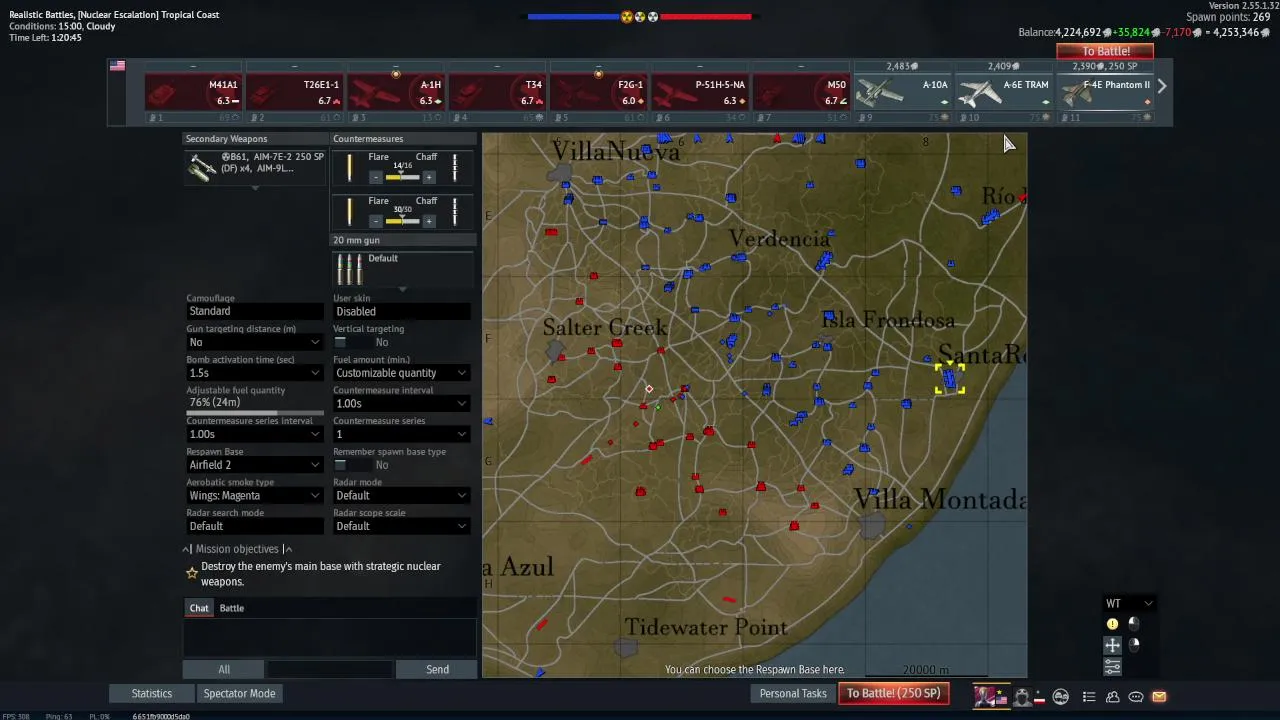Open the 20 mm gun Default belt selector
Screen dimensions: 1280x720
[x=404, y=268]
